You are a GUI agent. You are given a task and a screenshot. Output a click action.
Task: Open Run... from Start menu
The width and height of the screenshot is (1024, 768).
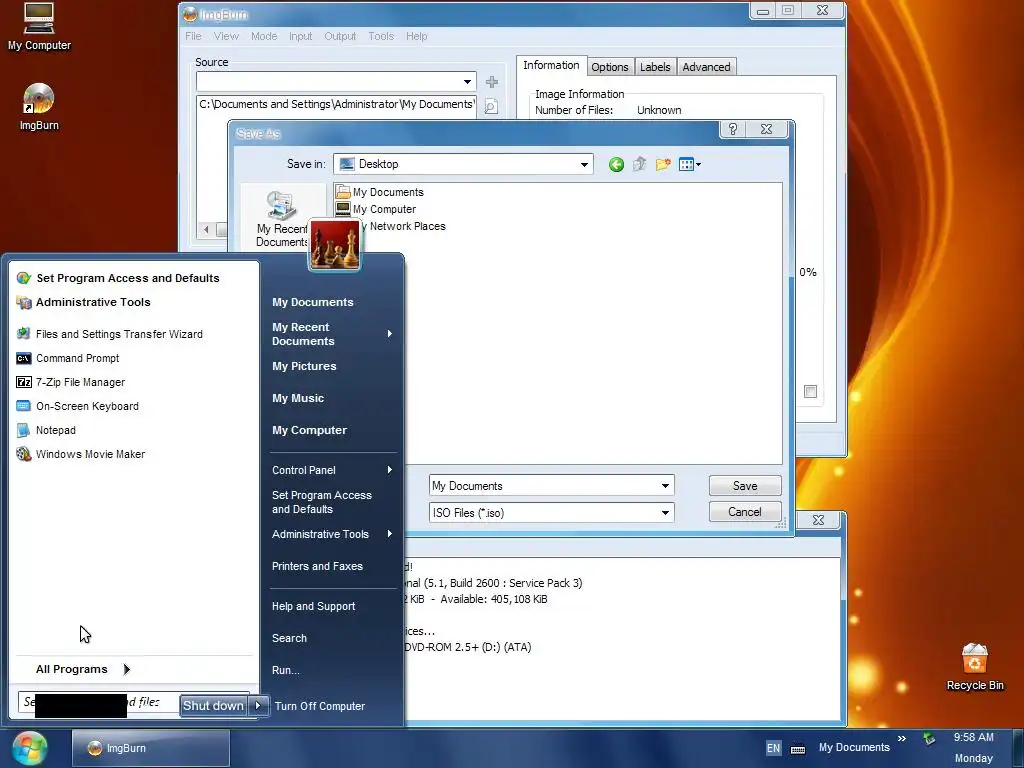click(285, 671)
